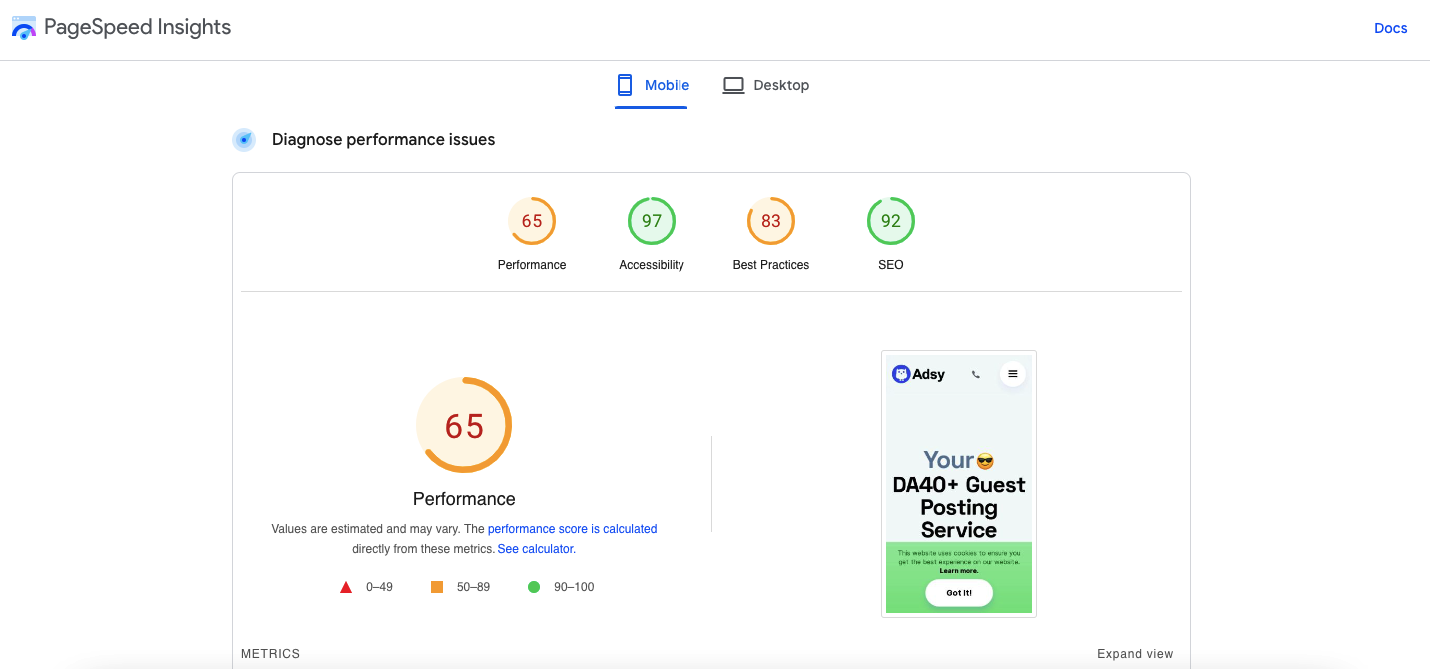Image resolution: width=1430 pixels, height=669 pixels.
Task: Click the red triangle 0–49 legend icon
Action: 346,587
